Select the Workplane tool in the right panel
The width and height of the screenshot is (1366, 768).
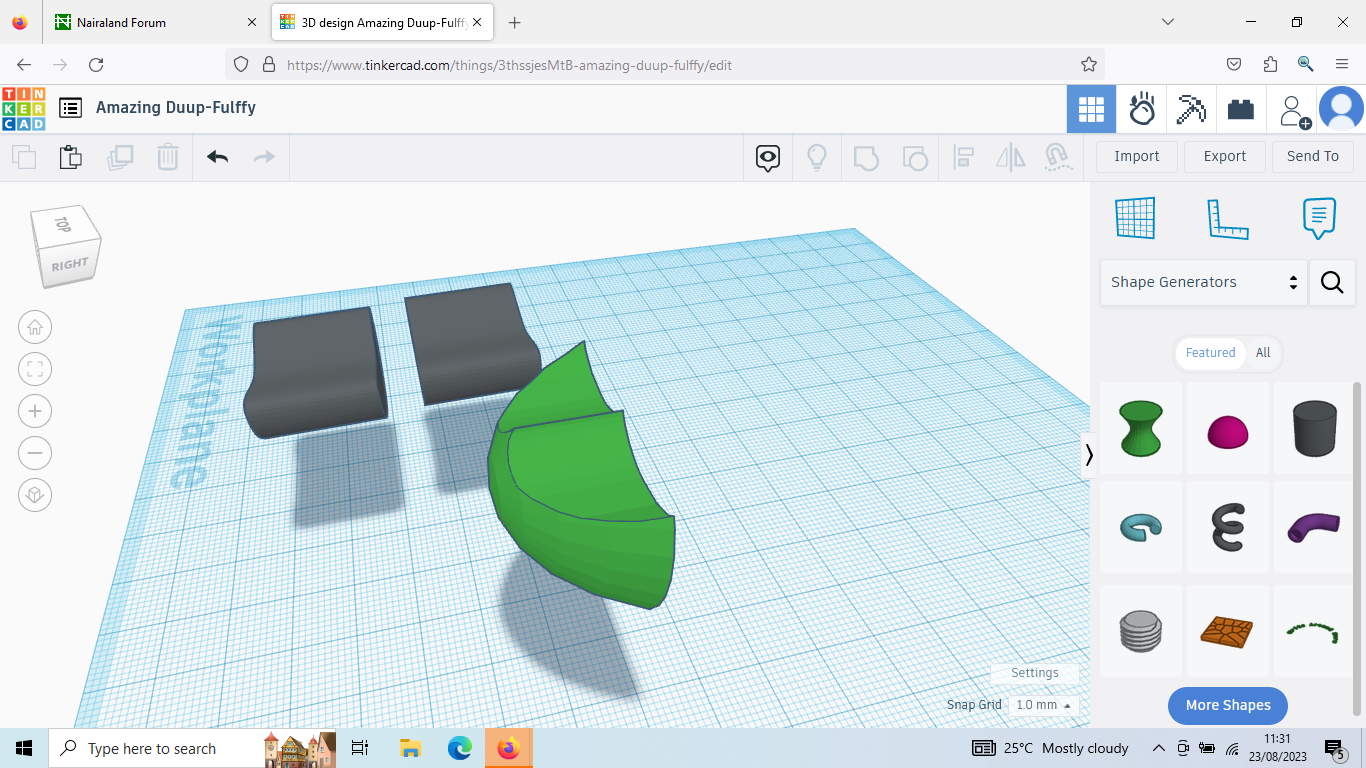point(1135,218)
